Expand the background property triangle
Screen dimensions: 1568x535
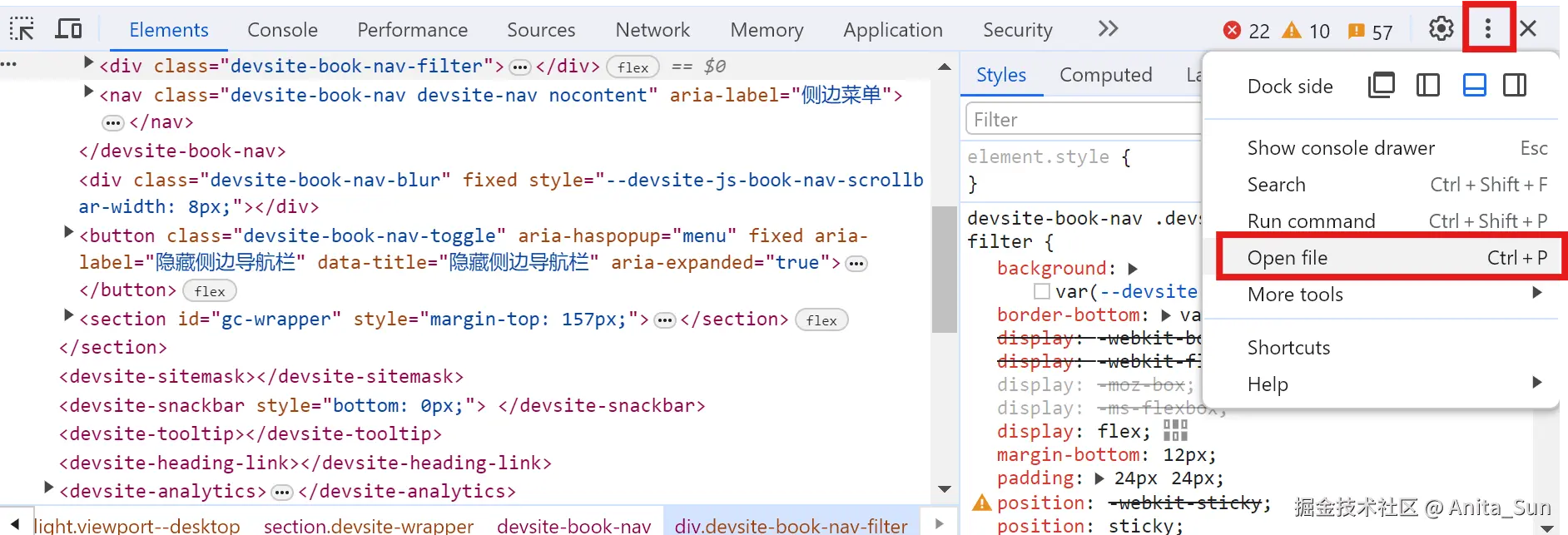click(1133, 269)
